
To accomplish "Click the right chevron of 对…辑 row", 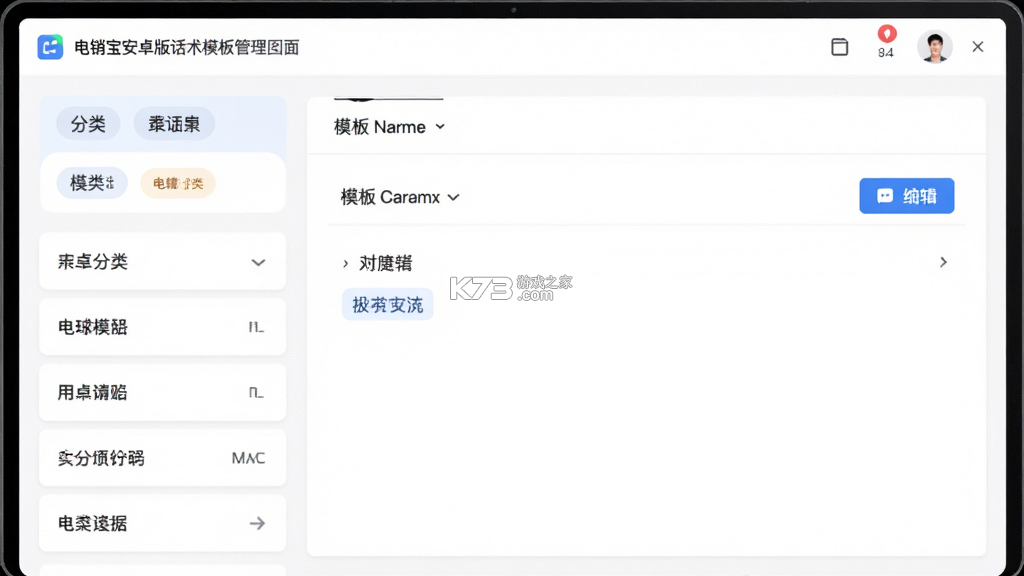I will (944, 262).
